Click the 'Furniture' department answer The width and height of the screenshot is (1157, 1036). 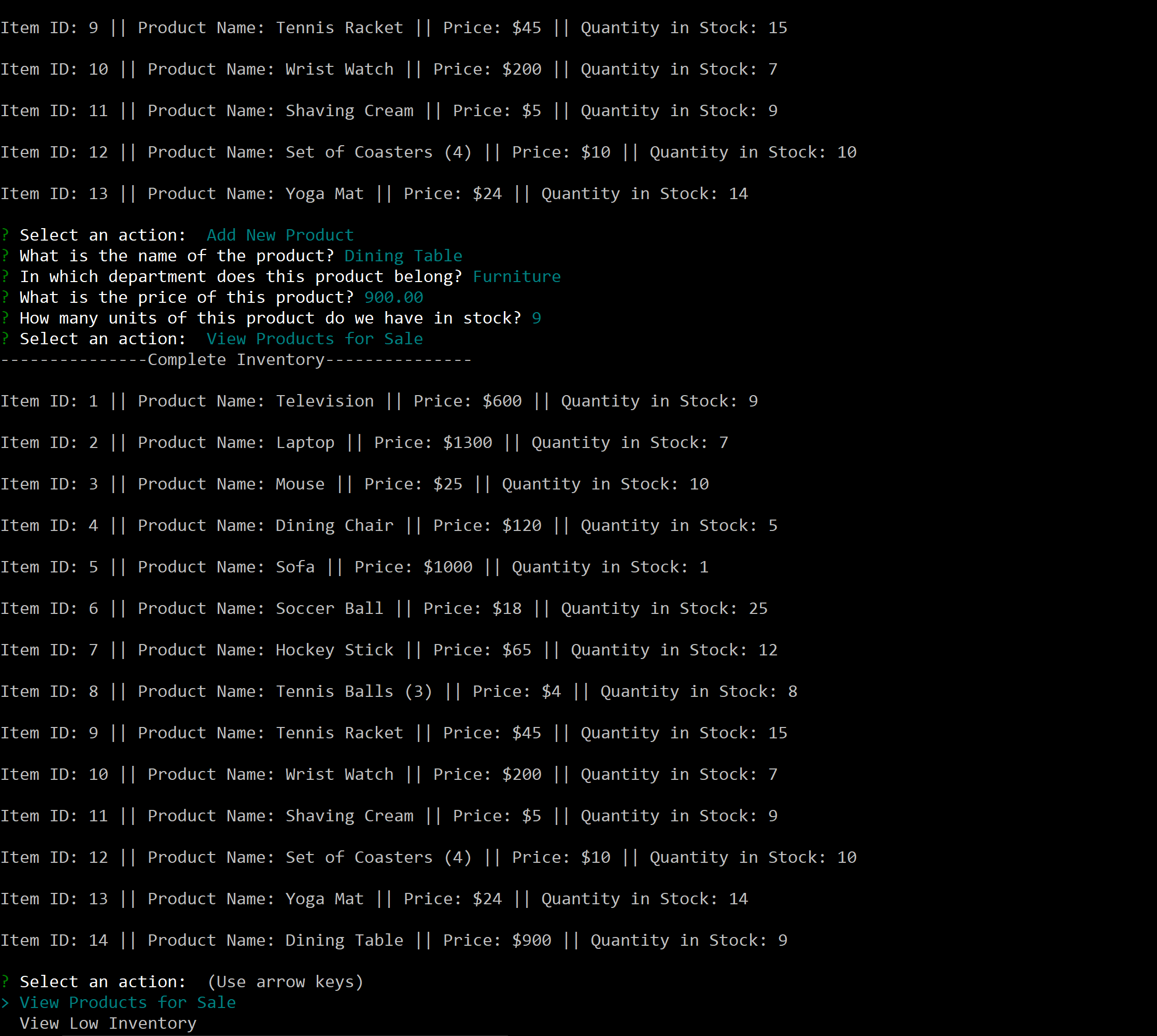click(517, 277)
